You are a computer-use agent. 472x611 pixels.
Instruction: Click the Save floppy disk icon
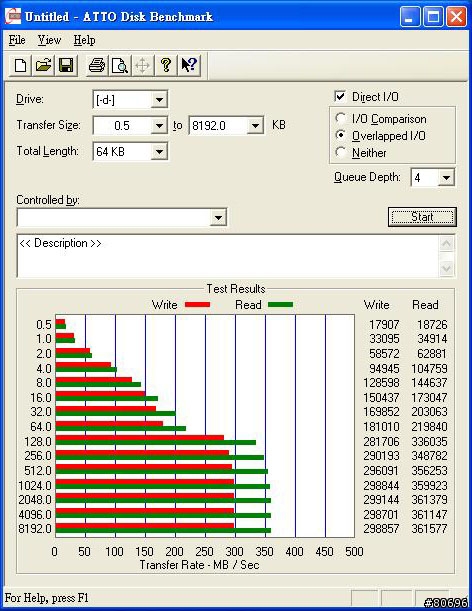[x=66, y=65]
